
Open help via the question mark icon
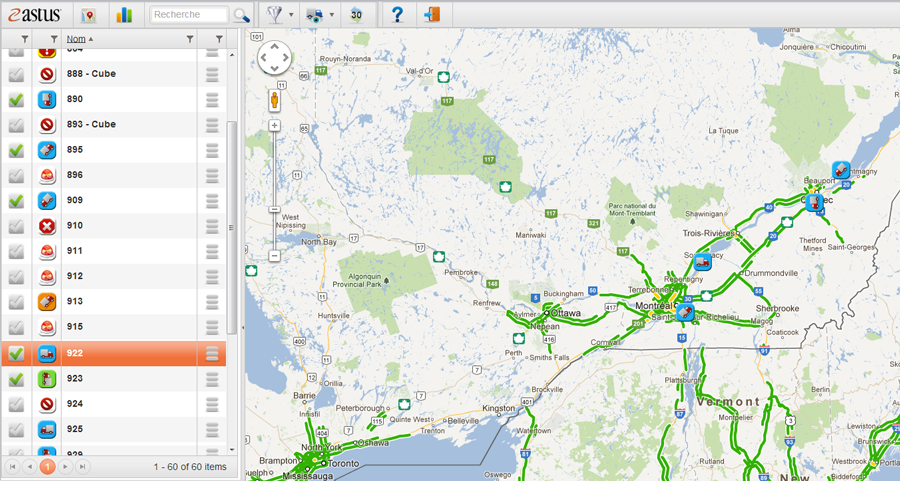(x=397, y=15)
